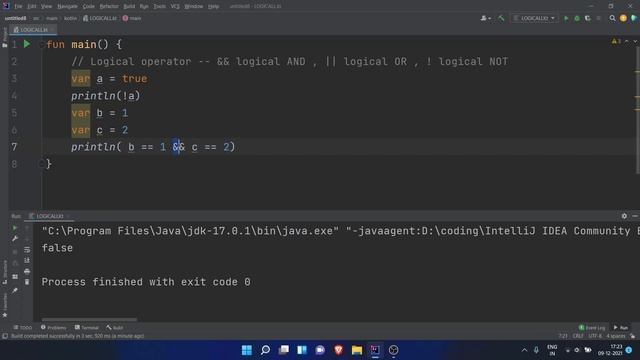Click the stop icon in Run panel sidebar

coord(15,252)
